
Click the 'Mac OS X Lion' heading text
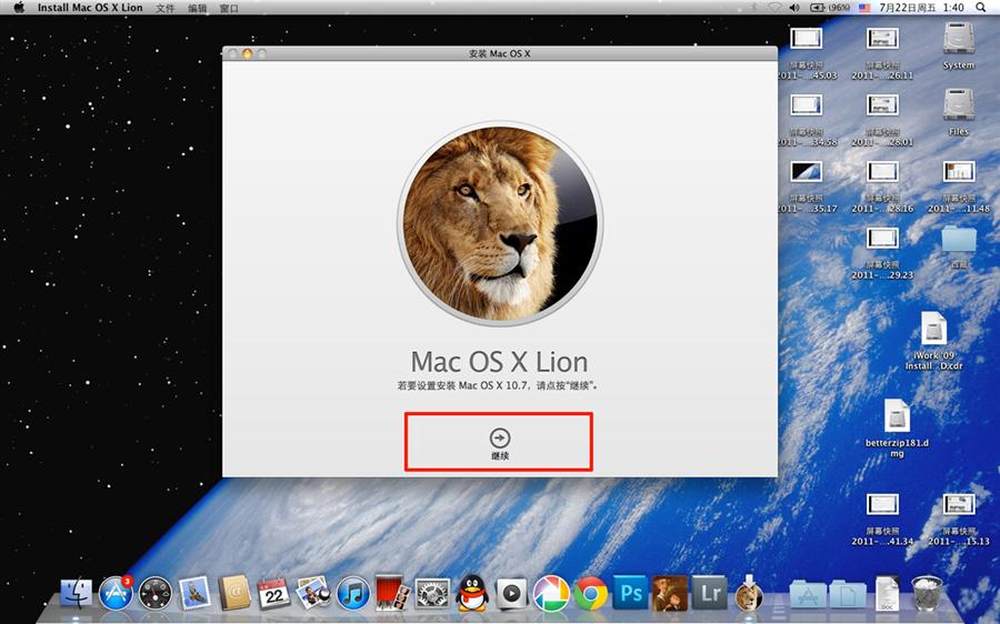click(499, 362)
